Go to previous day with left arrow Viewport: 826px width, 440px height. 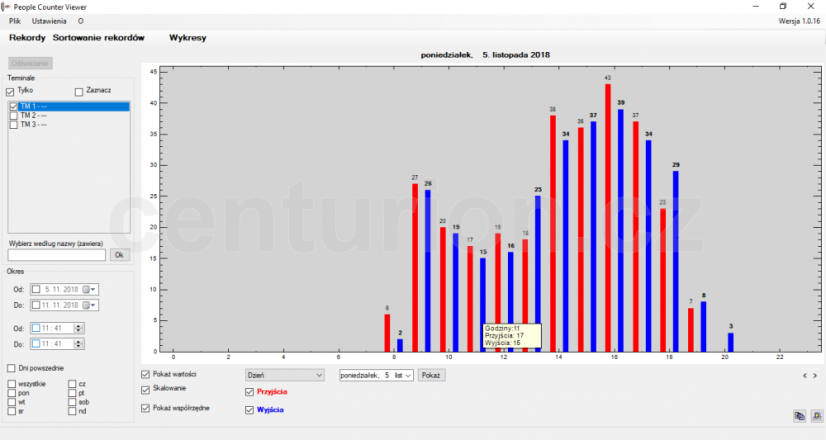pos(804,376)
